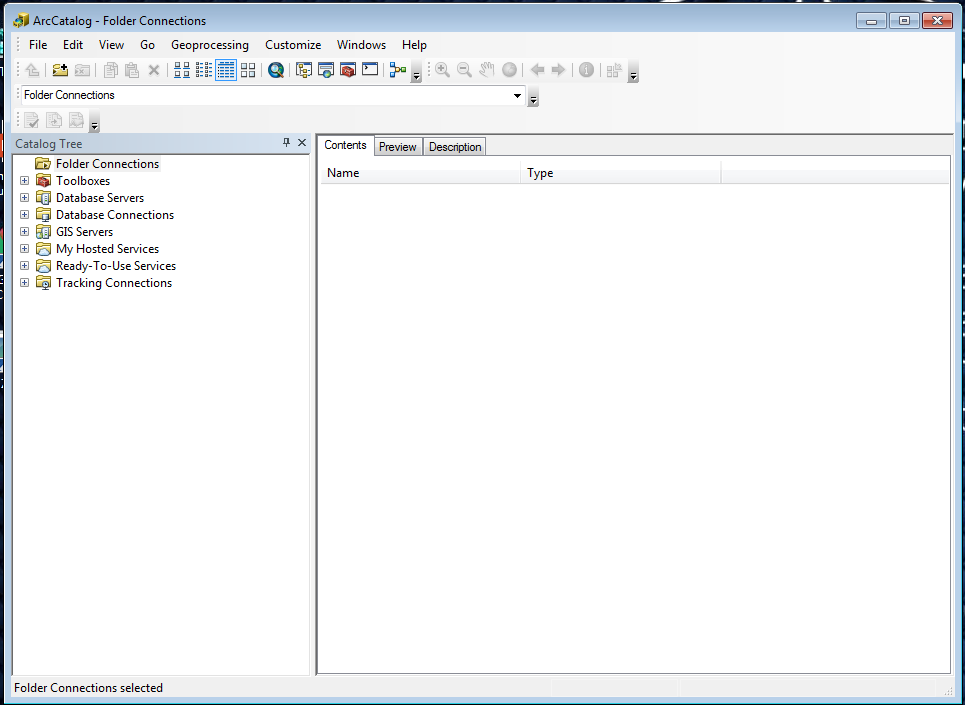
Task: Open the Edit menu
Action: pos(73,45)
